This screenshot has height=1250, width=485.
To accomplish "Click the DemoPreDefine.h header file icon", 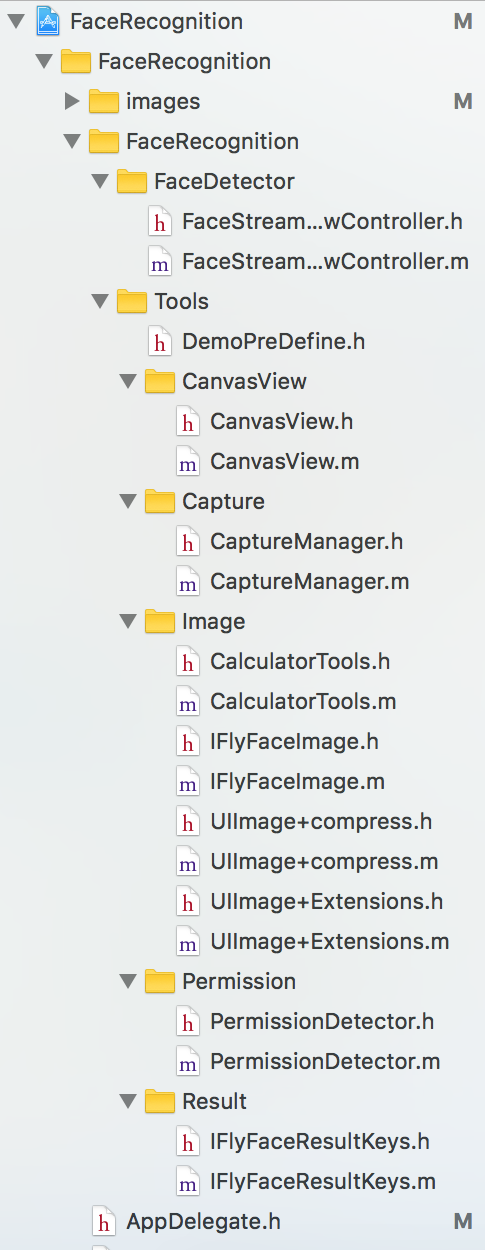I will click(158, 341).
